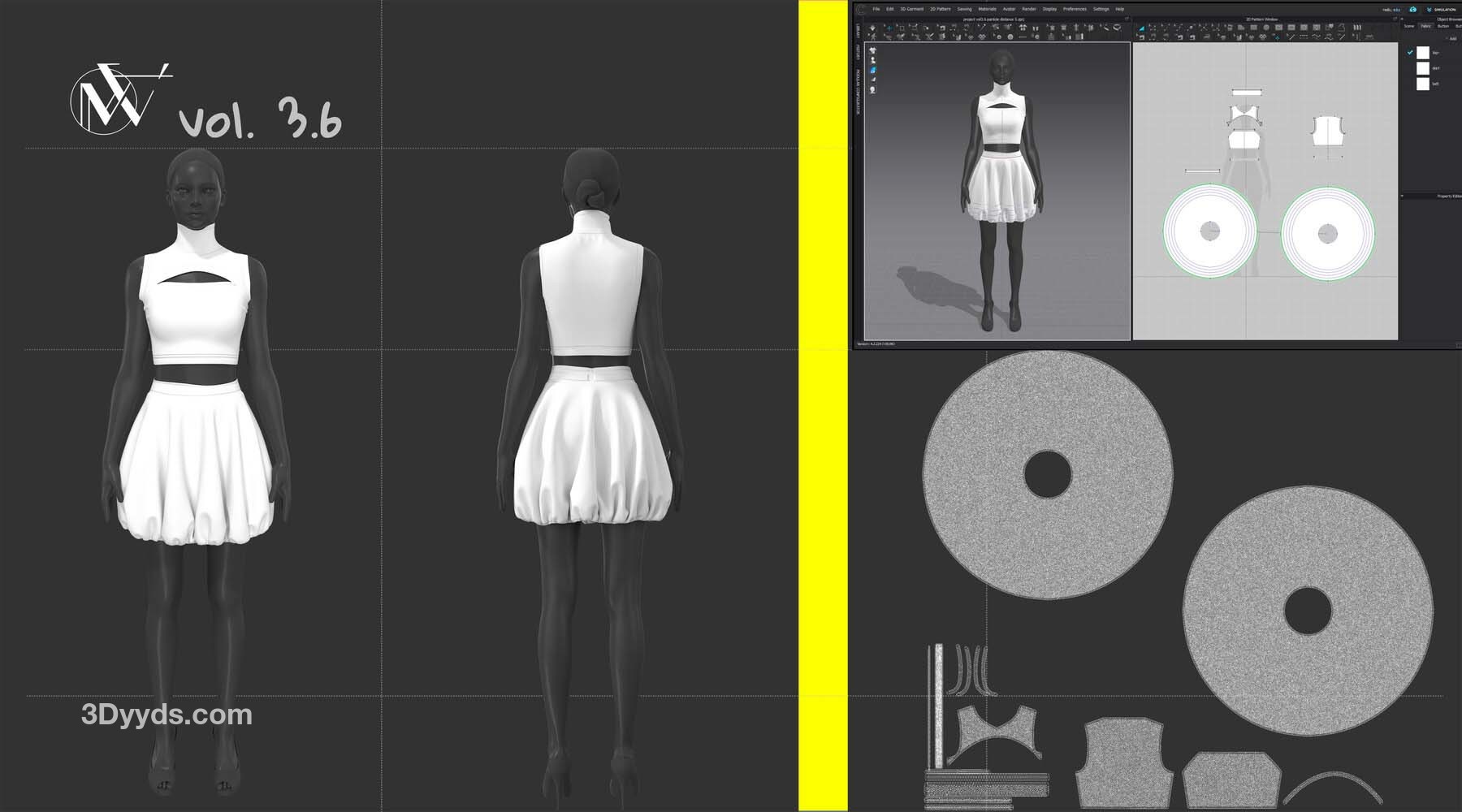Open the 3D Garment menu

coord(912,9)
